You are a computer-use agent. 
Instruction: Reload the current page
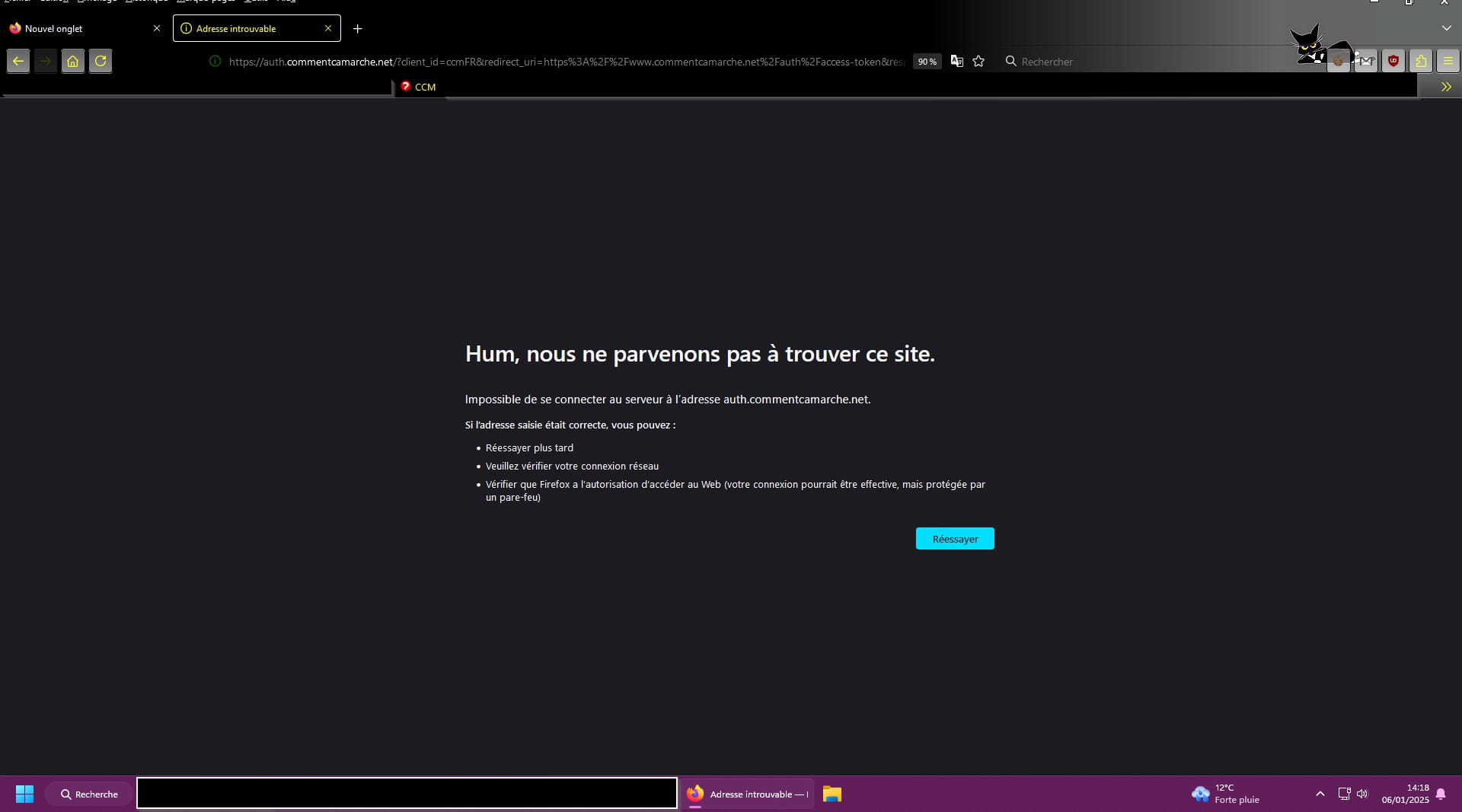101,61
